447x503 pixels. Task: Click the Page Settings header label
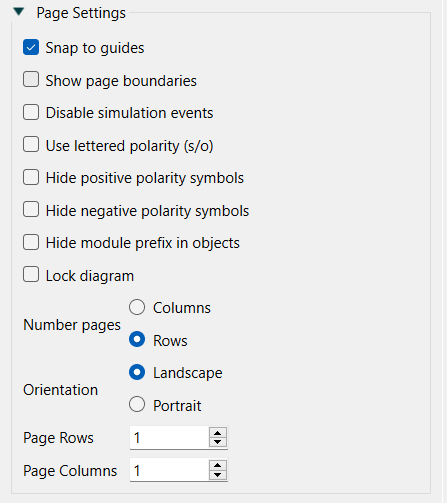click(x=81, y=13)
